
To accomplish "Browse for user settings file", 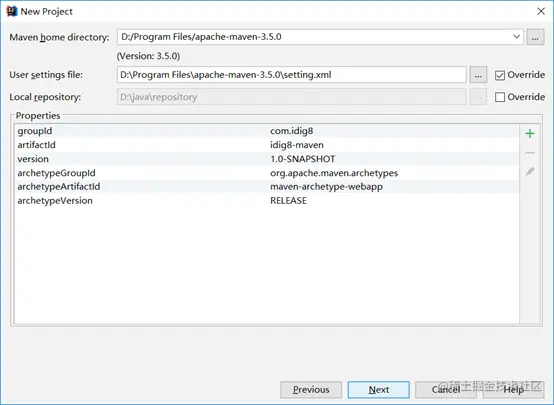I will coord(478,75).
